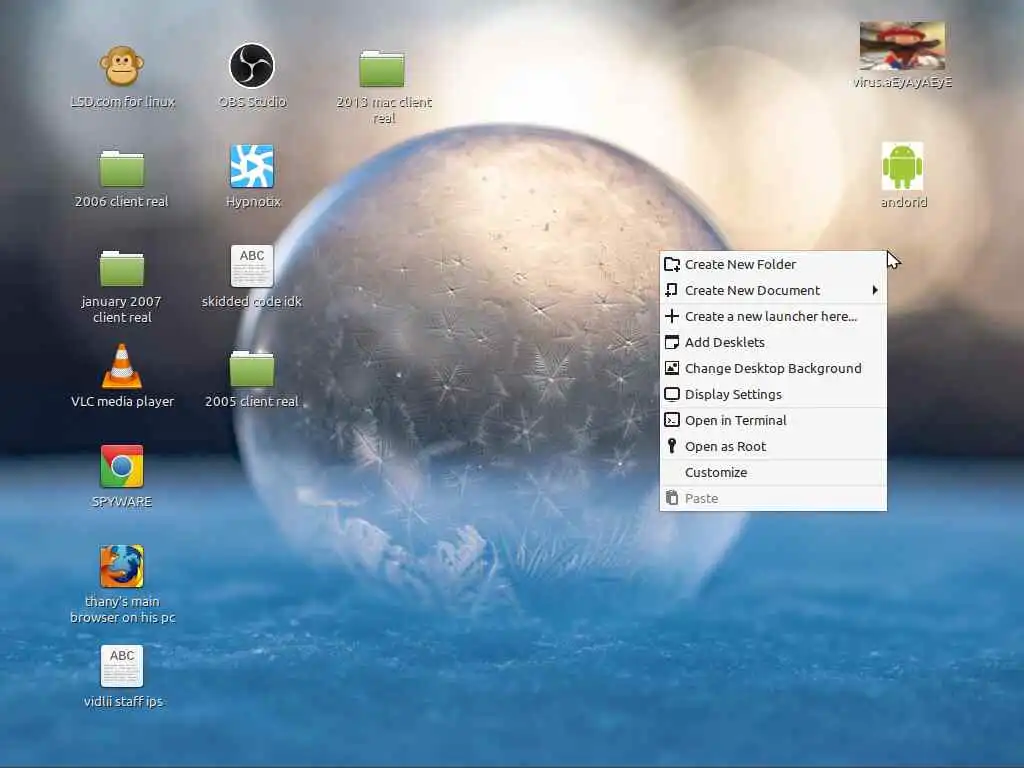The height and width of the screenshot is (768, 1024).
Task: Click the '2006 client real' label text
Action: [121, 202]
